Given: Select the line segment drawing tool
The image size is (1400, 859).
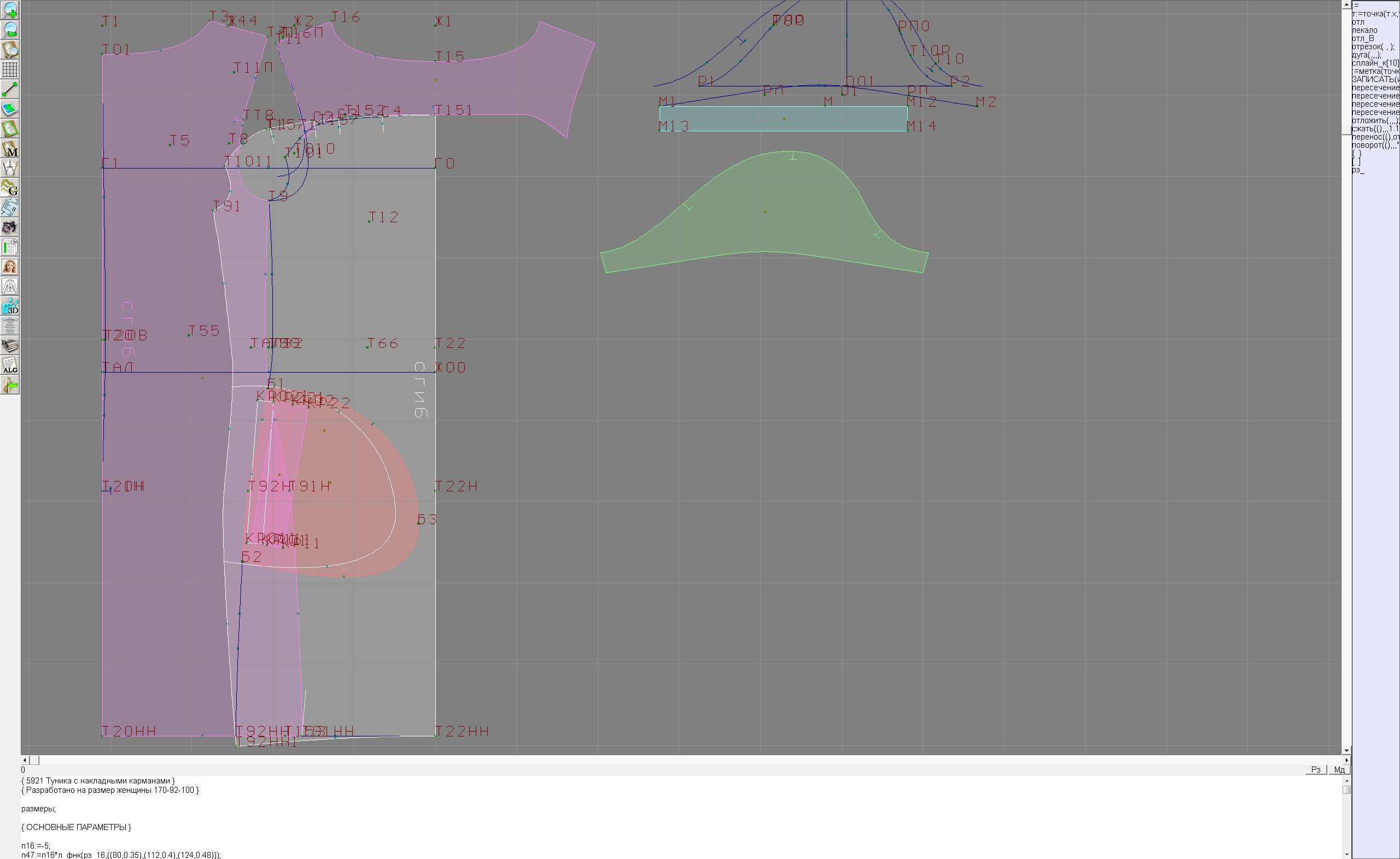Looking at the screenshot, I should coord(10,89).
